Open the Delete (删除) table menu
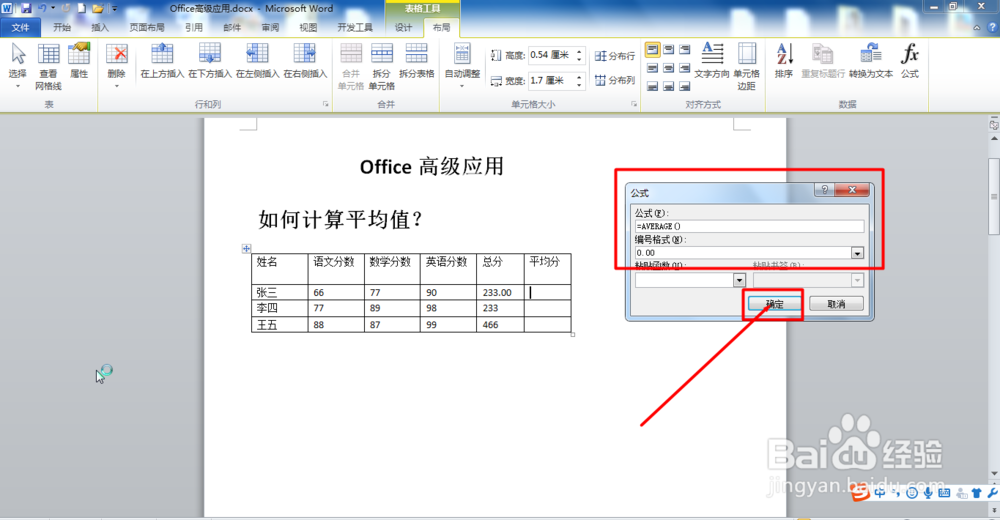 (x=117, y=66)
